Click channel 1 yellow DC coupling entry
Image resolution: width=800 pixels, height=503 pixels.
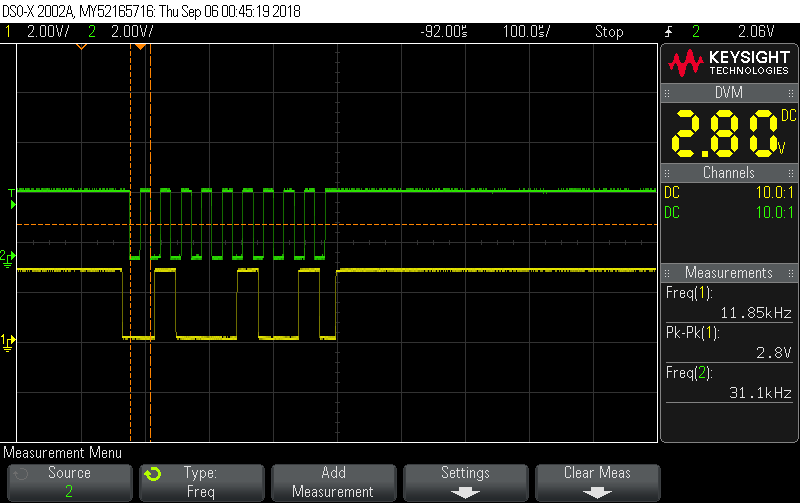(x=672, y=193)
